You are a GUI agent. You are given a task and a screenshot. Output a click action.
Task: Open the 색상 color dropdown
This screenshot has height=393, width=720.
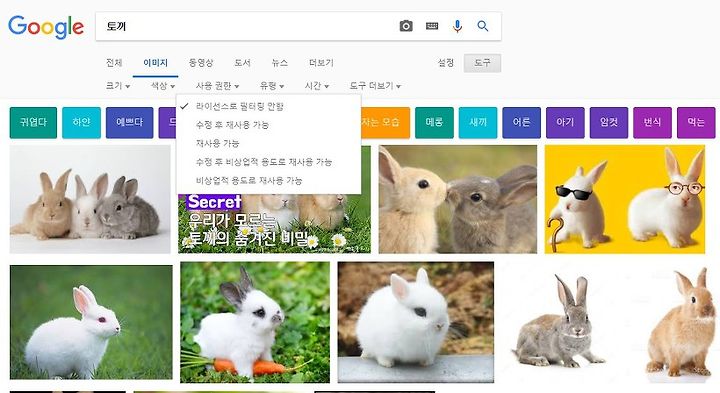coord(163,86)
